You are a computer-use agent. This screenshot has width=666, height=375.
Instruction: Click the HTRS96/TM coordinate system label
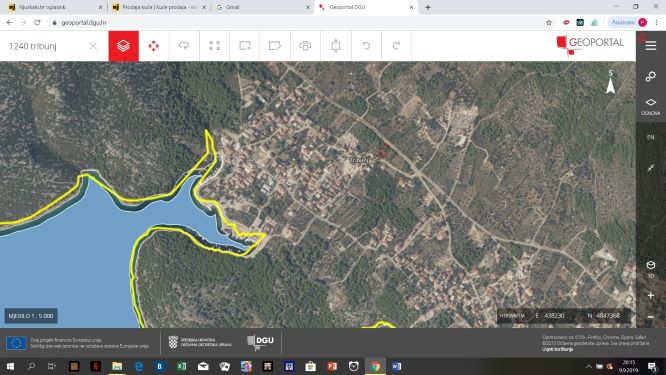pyautogui.click(x=512, y=316)
